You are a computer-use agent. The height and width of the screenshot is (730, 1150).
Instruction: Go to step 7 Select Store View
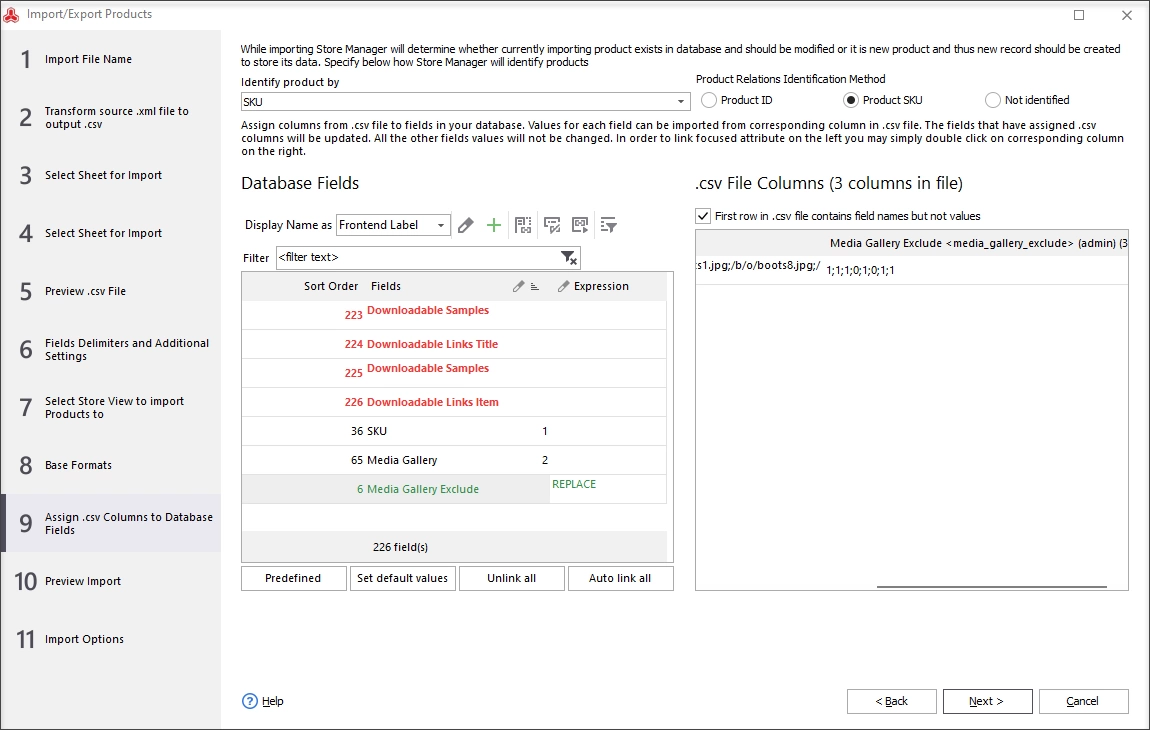coord(111,407)
